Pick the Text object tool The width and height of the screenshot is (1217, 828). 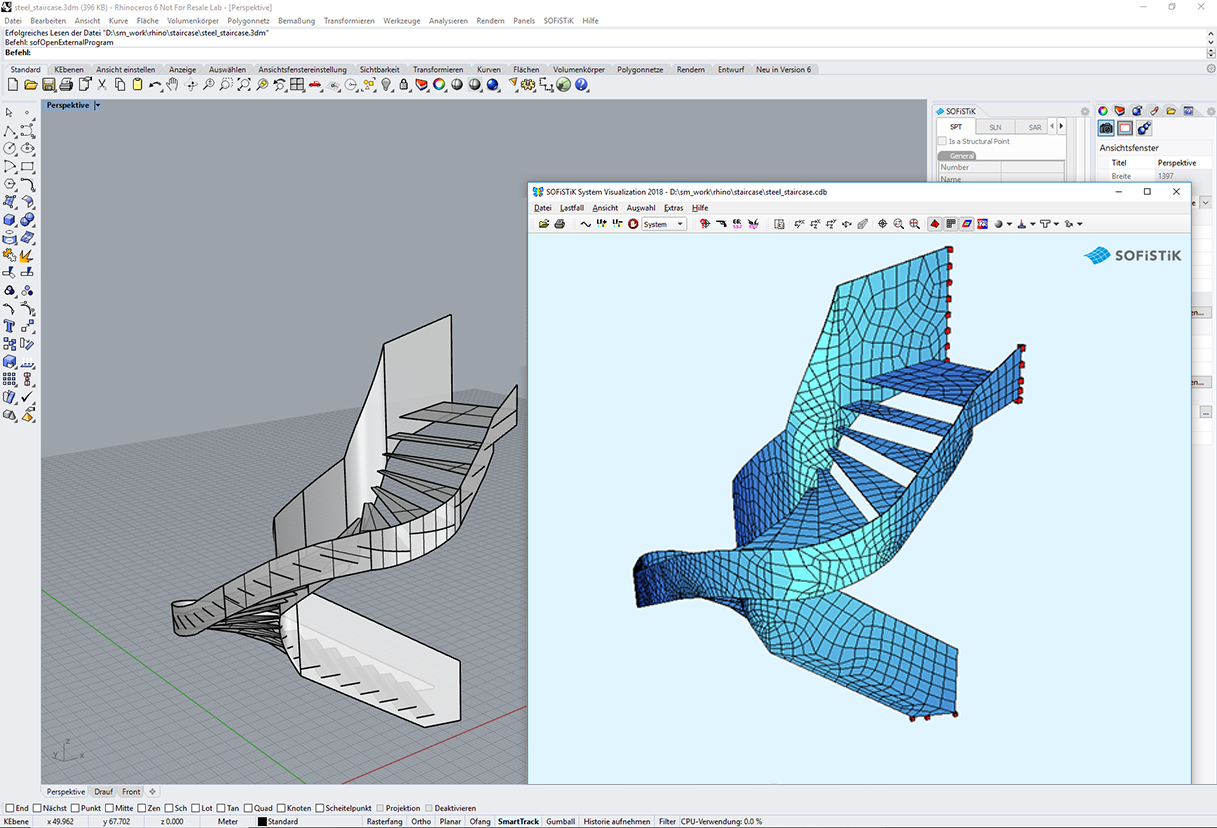[x=10, y=326]
